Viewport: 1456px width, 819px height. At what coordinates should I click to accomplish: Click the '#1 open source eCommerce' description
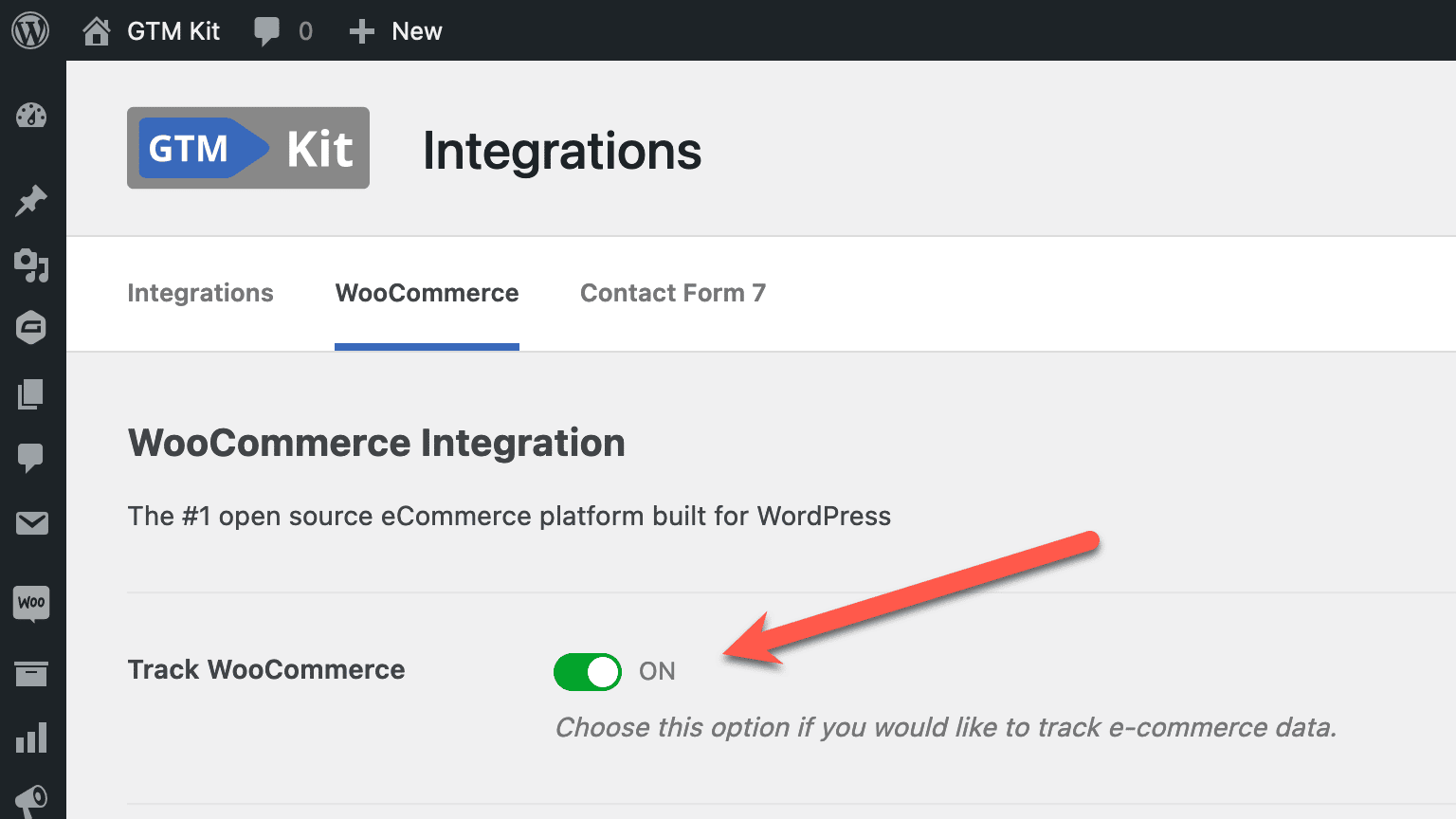tap(509, 516)
